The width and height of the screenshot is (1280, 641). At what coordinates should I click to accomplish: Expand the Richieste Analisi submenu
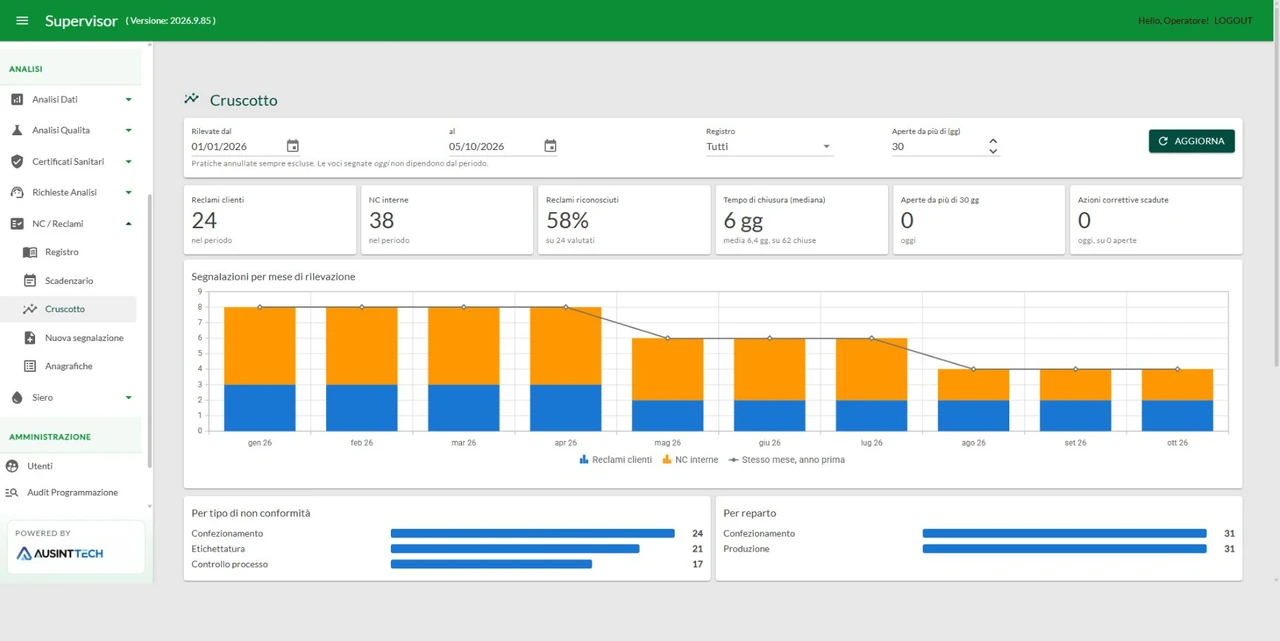(x=128, y=193)
